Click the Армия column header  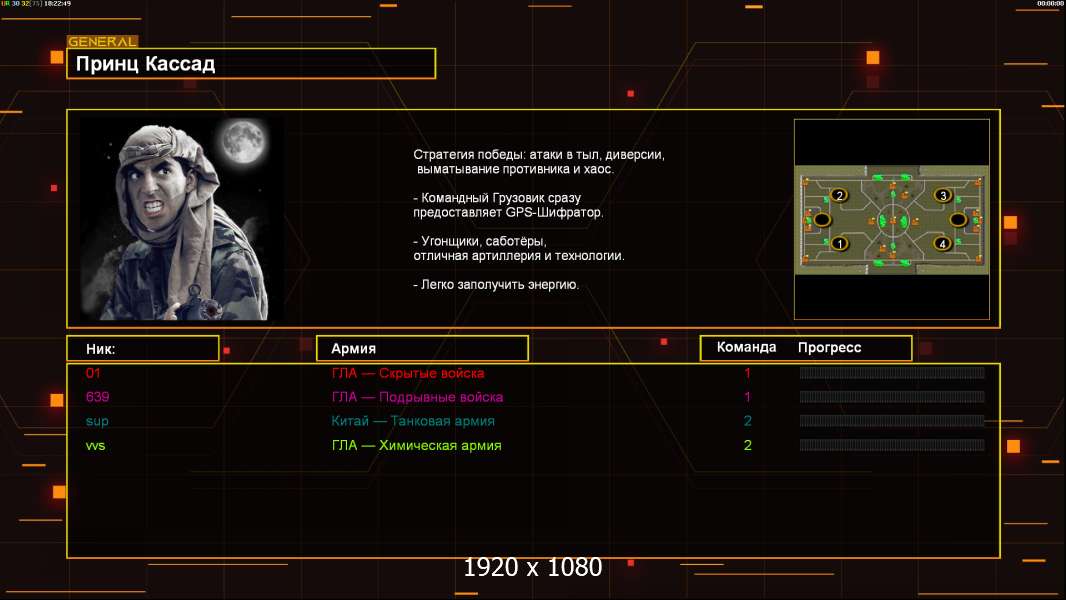[x=422, y=349]
